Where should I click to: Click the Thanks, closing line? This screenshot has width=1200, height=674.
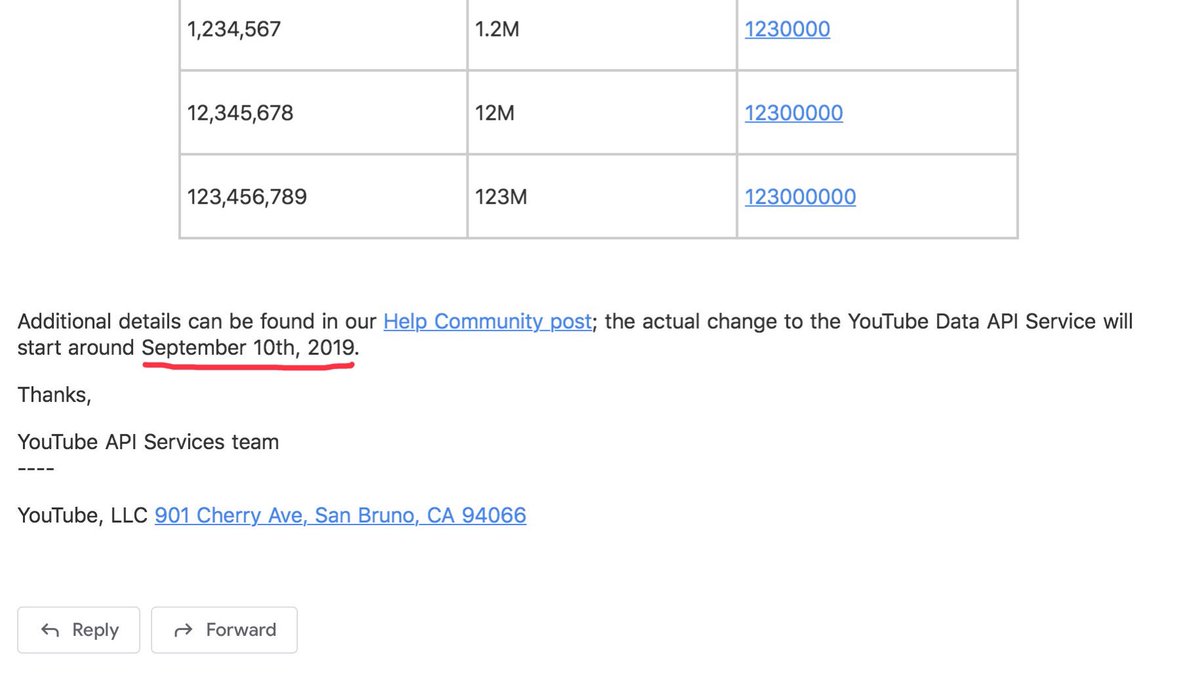(54, 395)
